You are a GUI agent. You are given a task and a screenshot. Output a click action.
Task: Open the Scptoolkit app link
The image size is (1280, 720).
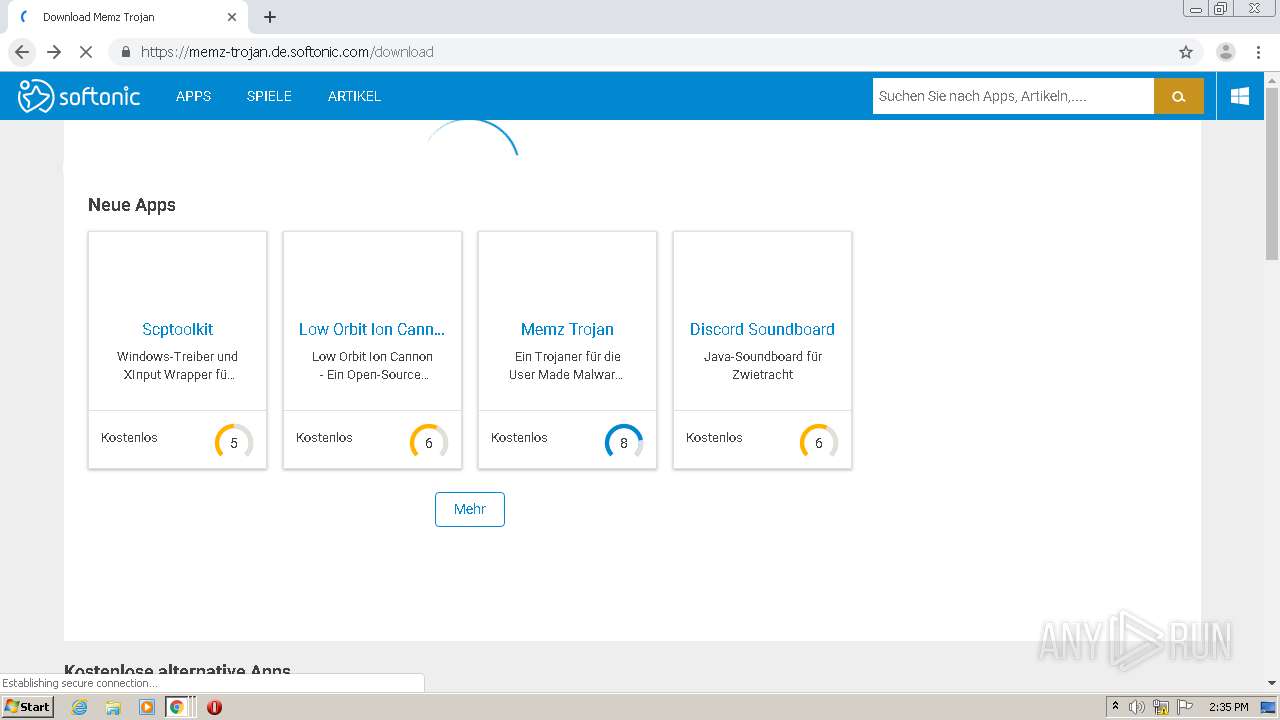[177, 329]
